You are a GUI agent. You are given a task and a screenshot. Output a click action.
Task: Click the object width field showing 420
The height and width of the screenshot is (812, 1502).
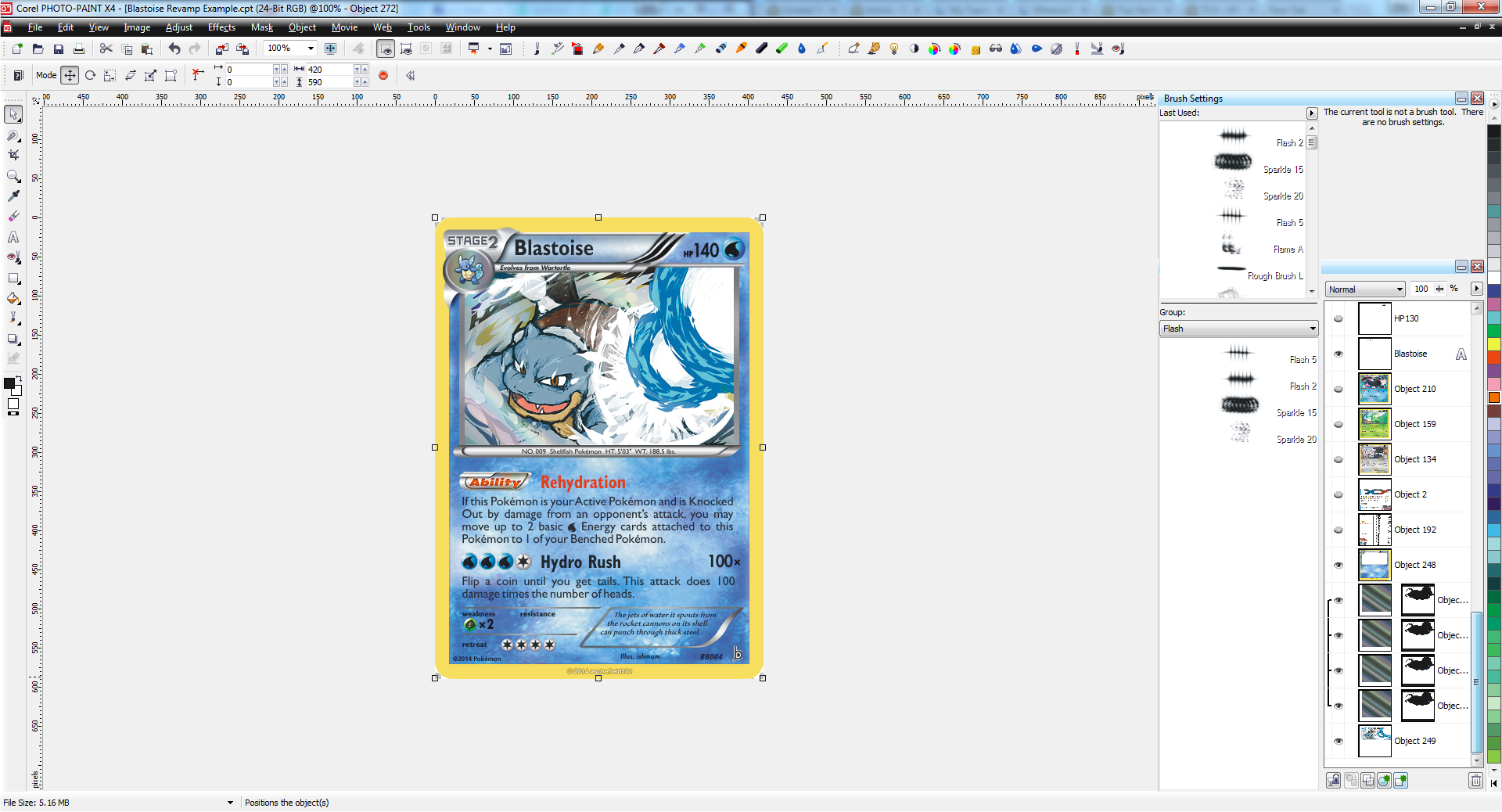click(329, 70)
